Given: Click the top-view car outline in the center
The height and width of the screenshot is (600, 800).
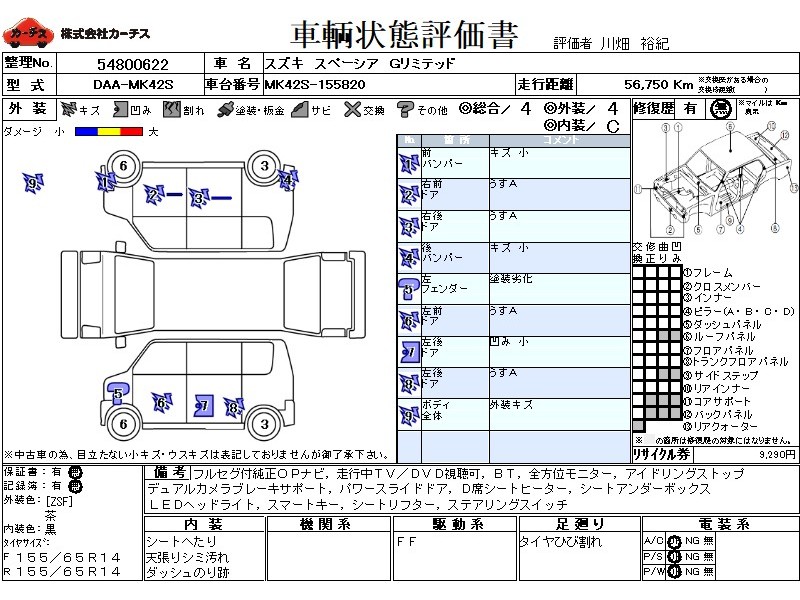Looking at the screenshot, I should pyautogui.click(x=213, y=295).
